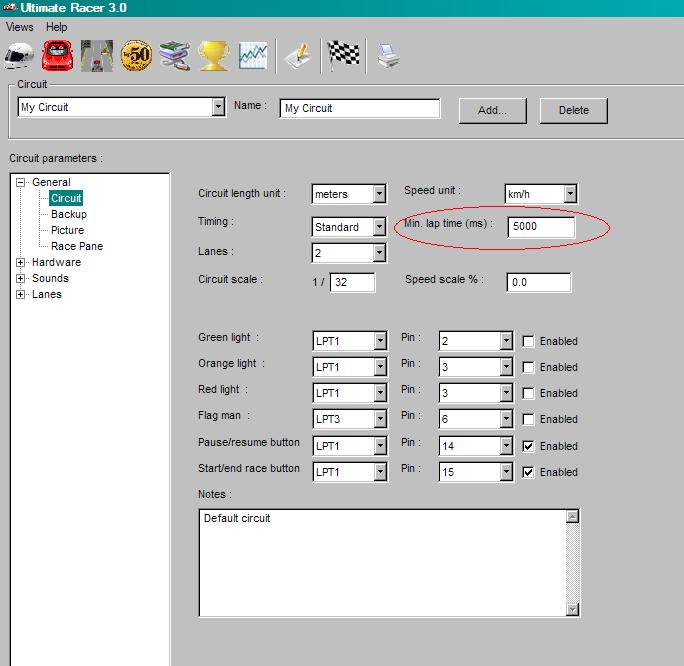Open the gold trophy icon

[213, 56]
